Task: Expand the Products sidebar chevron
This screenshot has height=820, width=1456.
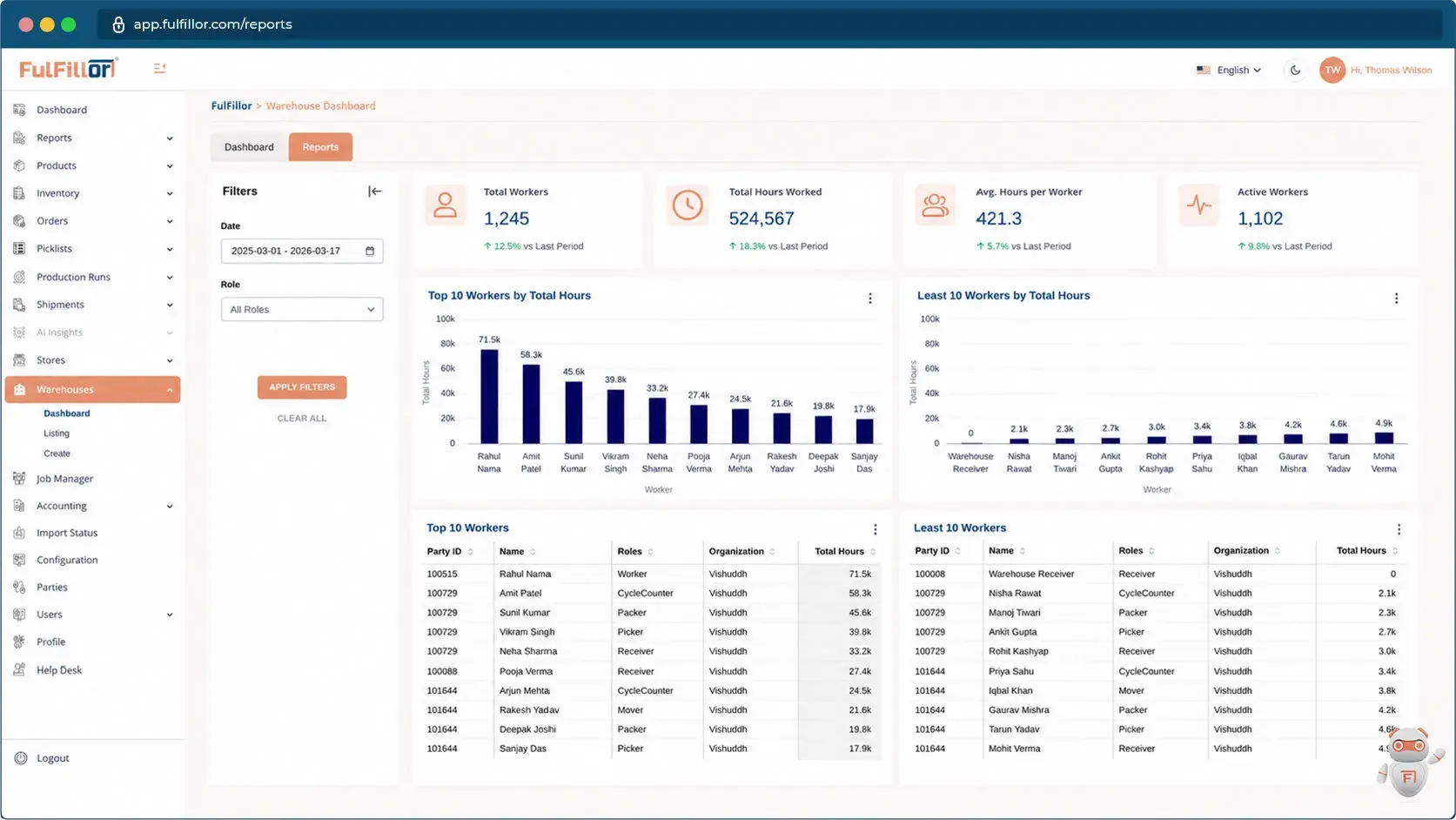Action: [x=170, y=166]
